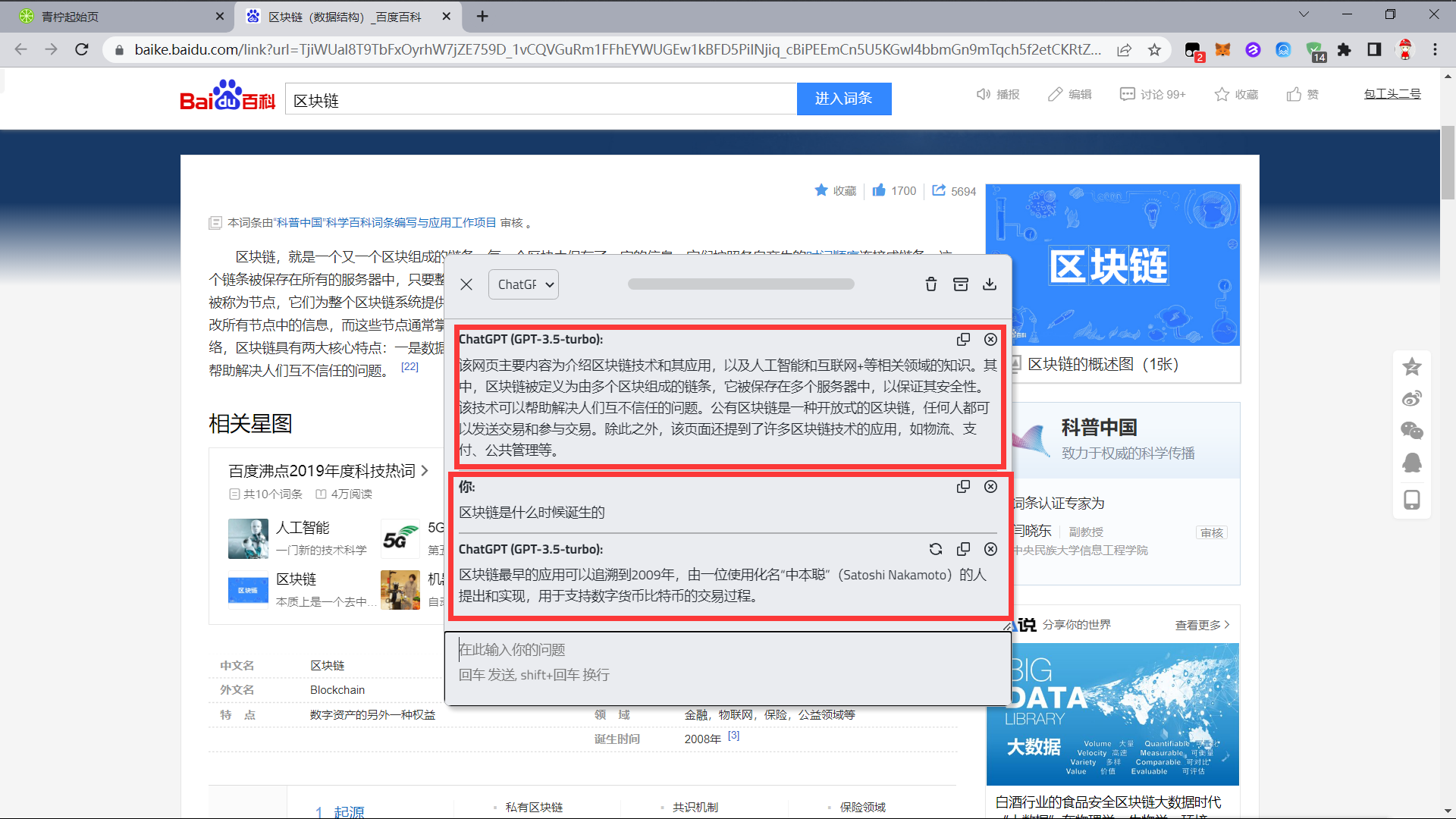Open the 区块链 overview image
Image resolution: width=1456 pixels, height=819 pixels.
(x=1112, y=265)
